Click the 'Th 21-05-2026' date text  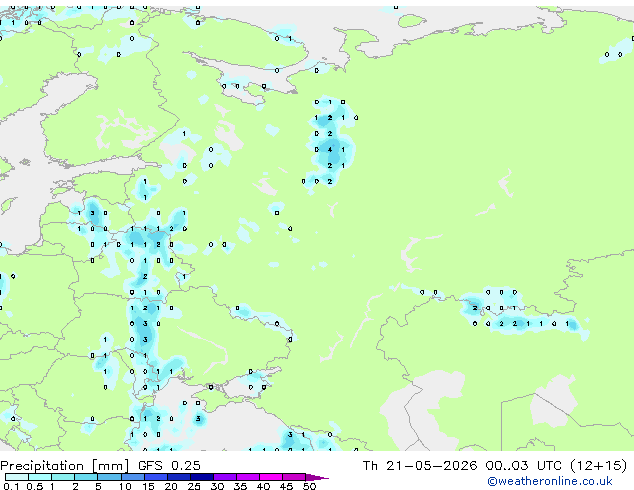tap(420, 466)
